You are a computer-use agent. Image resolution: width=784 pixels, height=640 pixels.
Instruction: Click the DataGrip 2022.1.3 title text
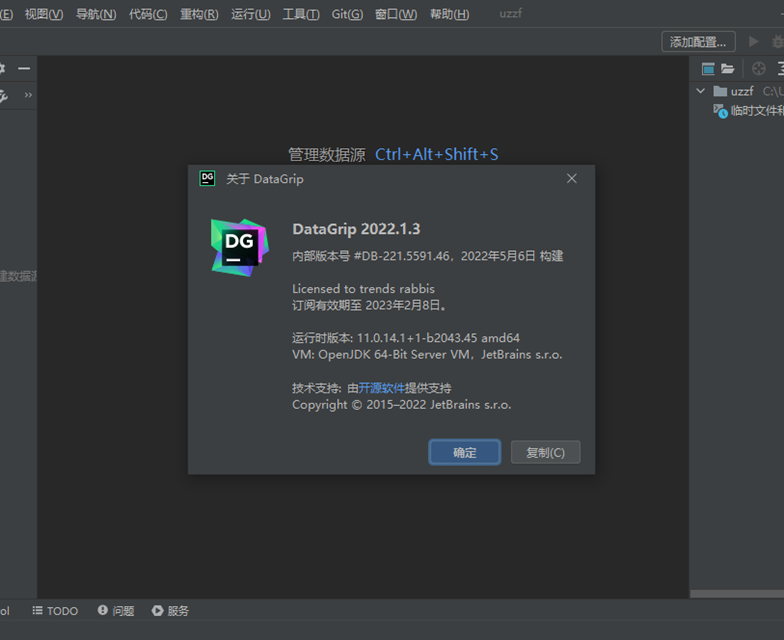[356, 229]
